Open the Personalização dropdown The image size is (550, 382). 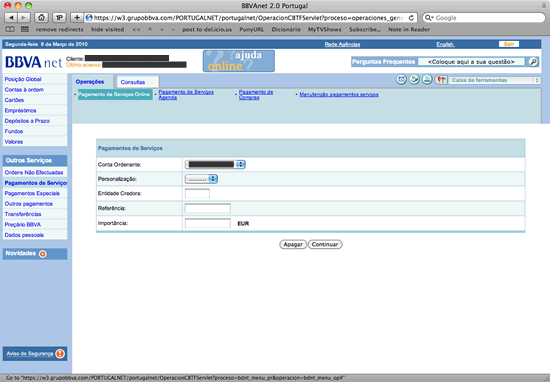tap(201, 179)
